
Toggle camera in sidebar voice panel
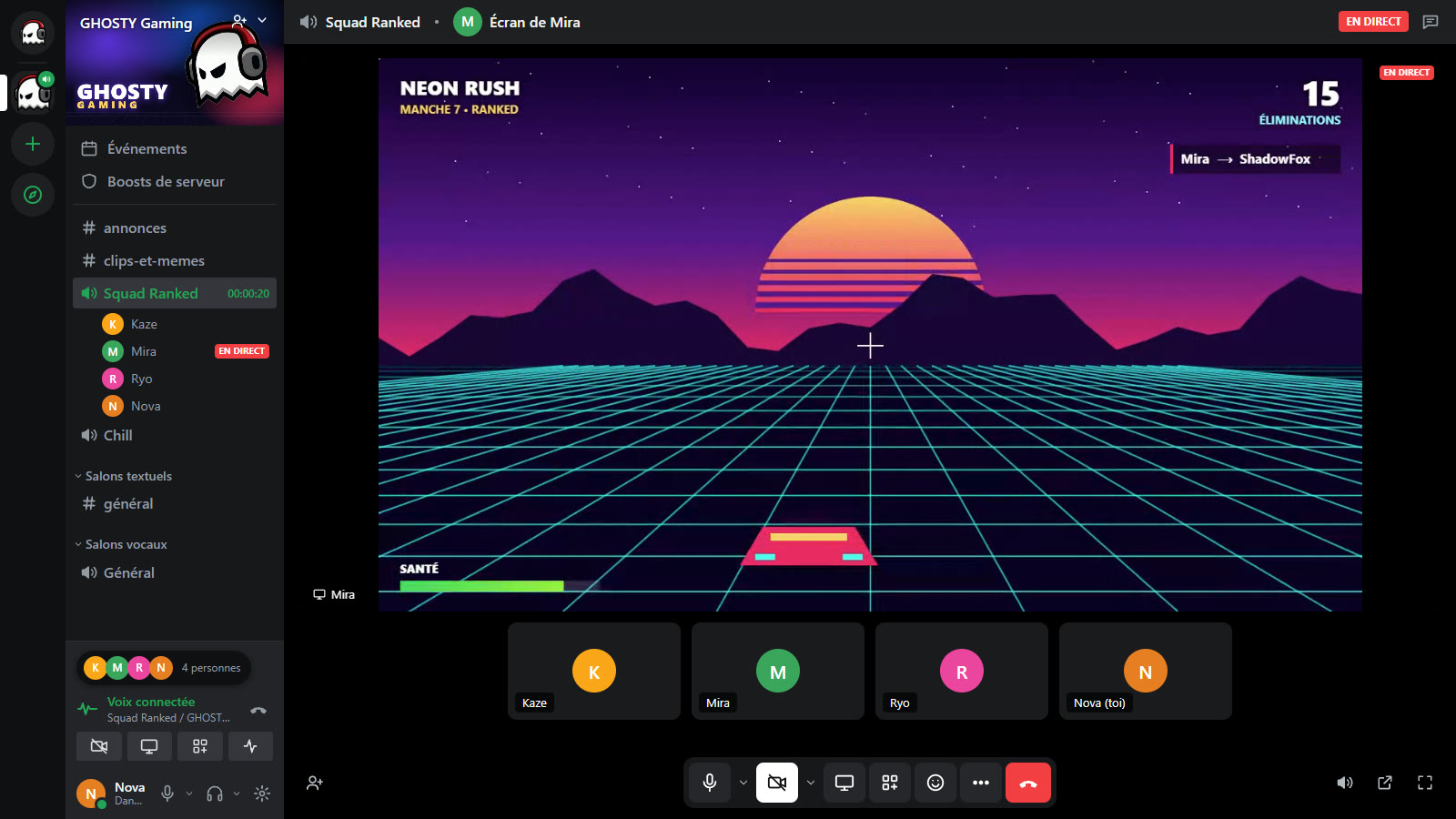[99, 746]
